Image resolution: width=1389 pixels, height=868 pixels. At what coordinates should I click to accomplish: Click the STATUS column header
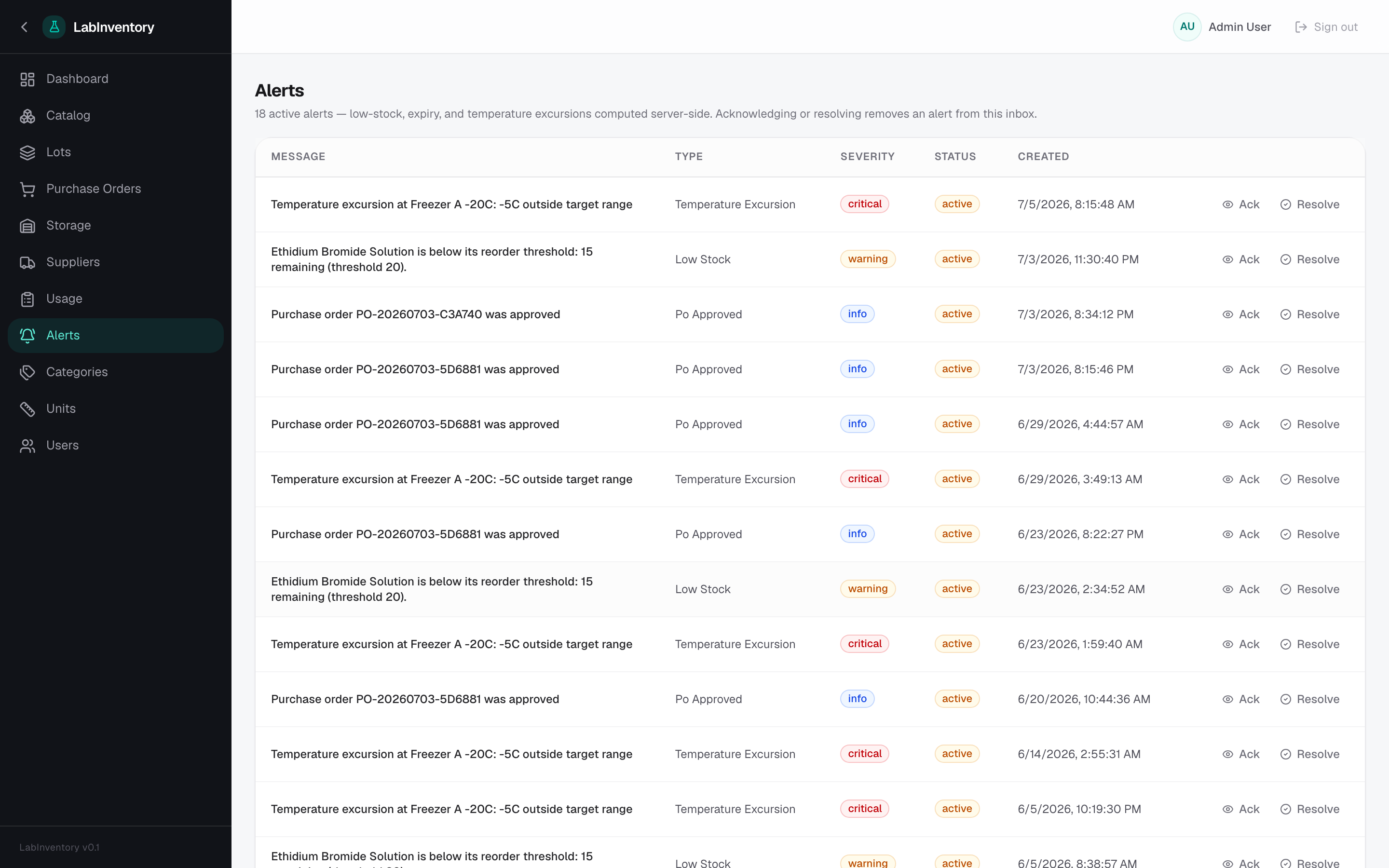(x=955, y=157)
